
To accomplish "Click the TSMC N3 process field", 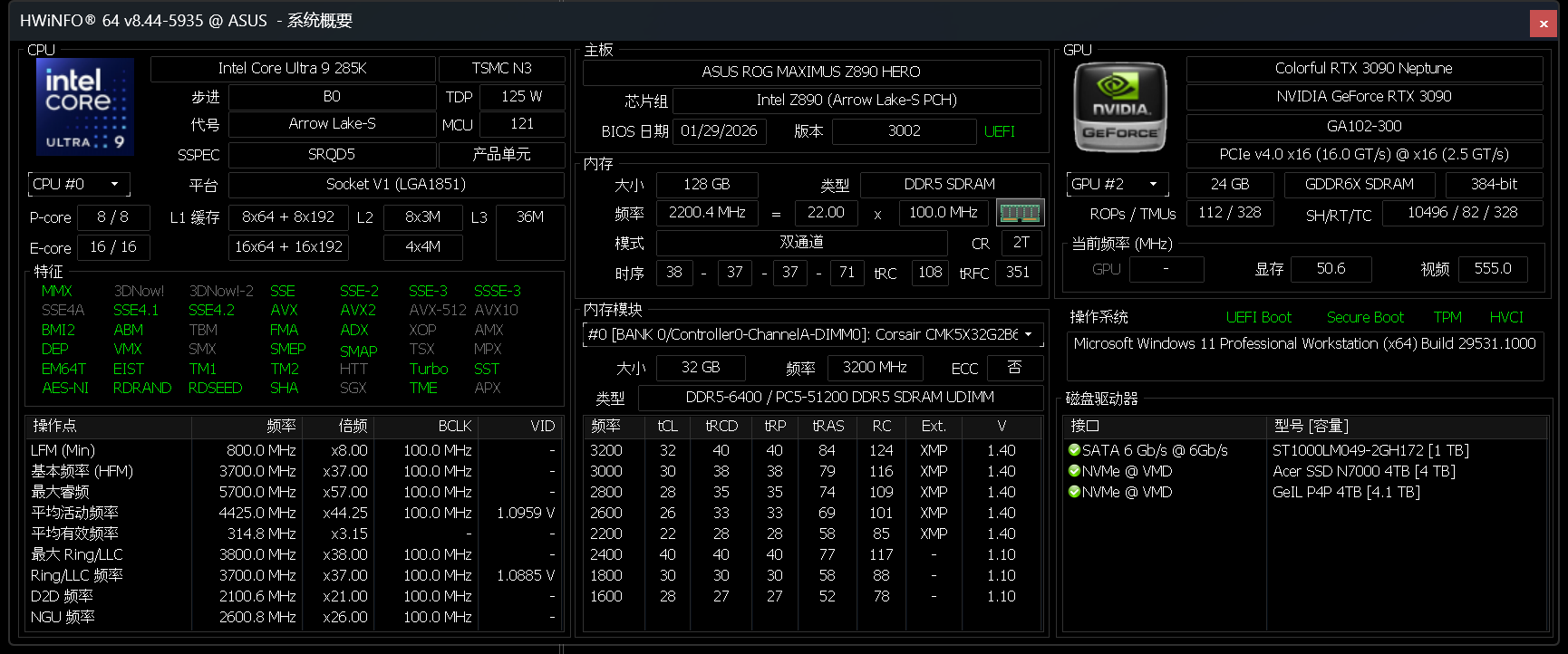I will 501,69.
